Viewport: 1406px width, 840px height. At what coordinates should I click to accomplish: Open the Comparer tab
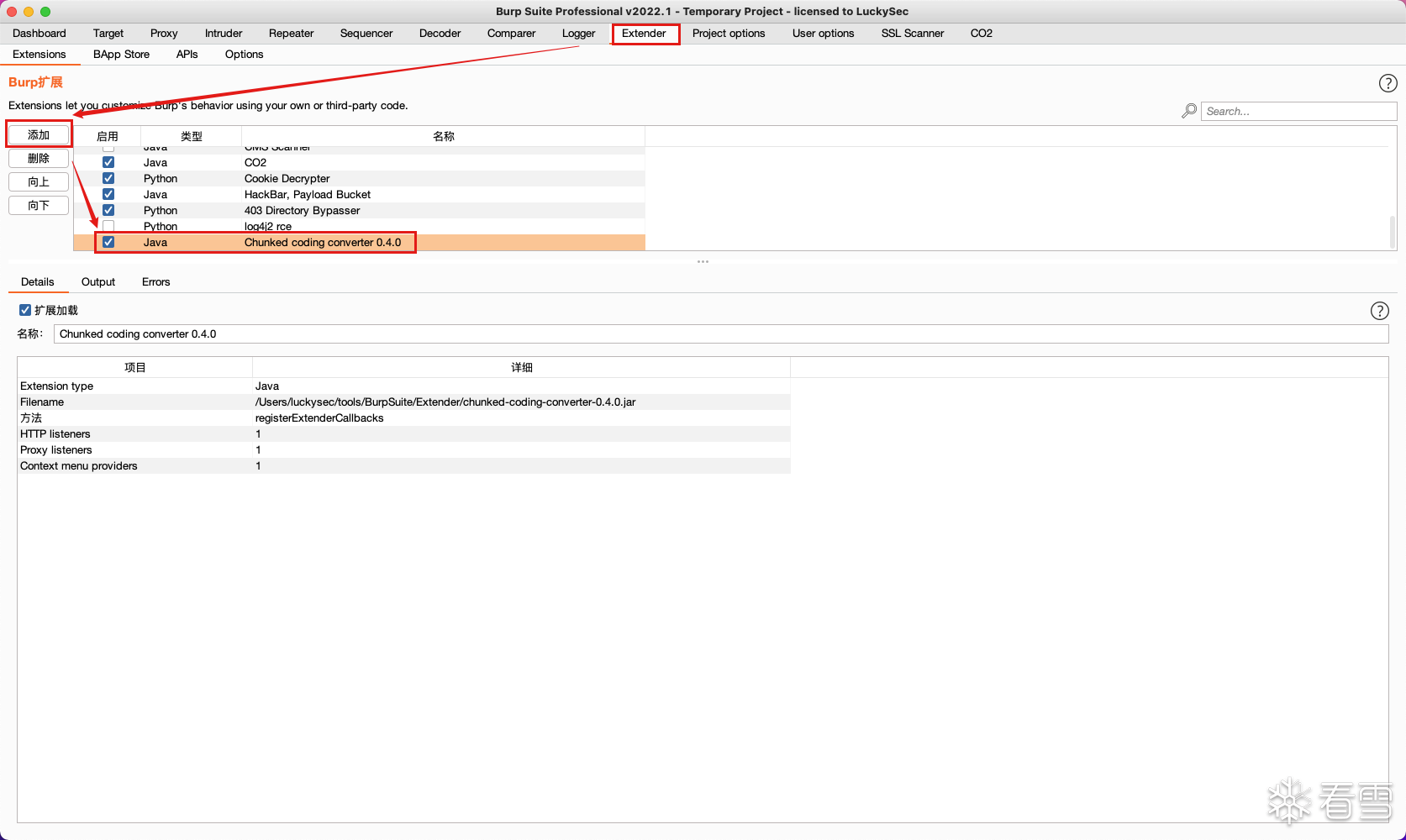tap(512, 34)
